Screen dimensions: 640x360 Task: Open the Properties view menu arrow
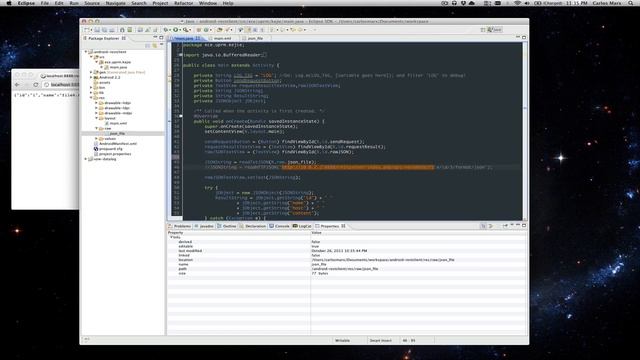click(512, 224)
